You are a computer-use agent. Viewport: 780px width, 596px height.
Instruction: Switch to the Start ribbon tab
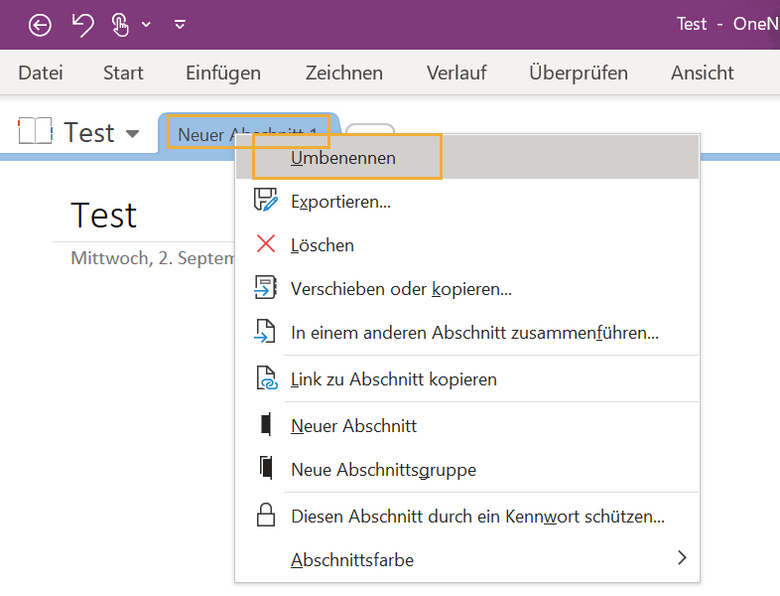tap(123, 73)
